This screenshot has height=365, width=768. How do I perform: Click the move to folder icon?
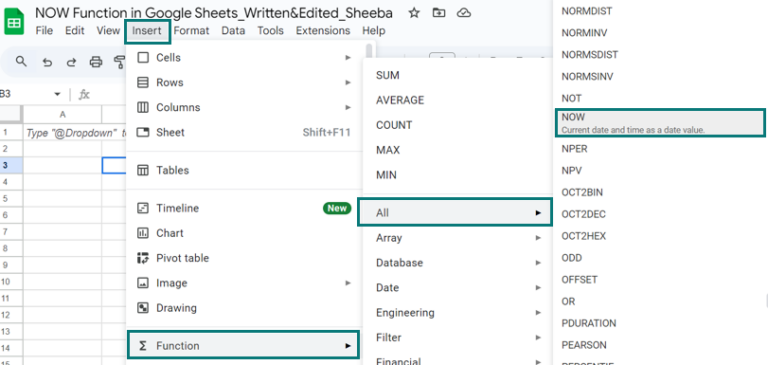click(439, 13)
